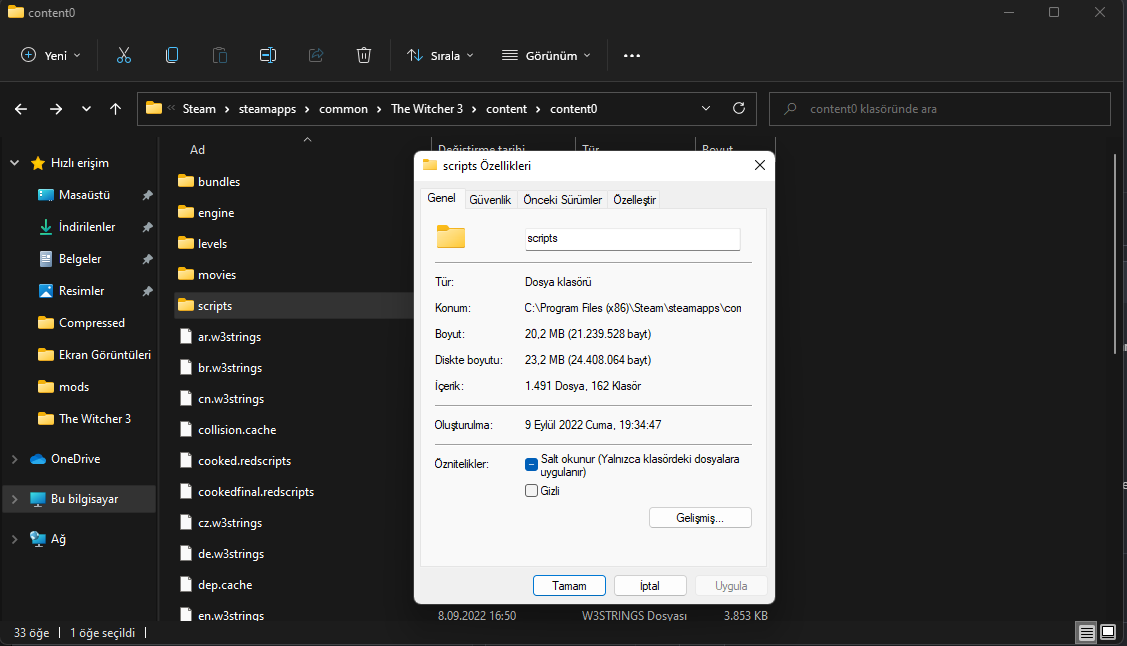
Task: Click the content breadcrumb segment
Action: coord(507,109)
